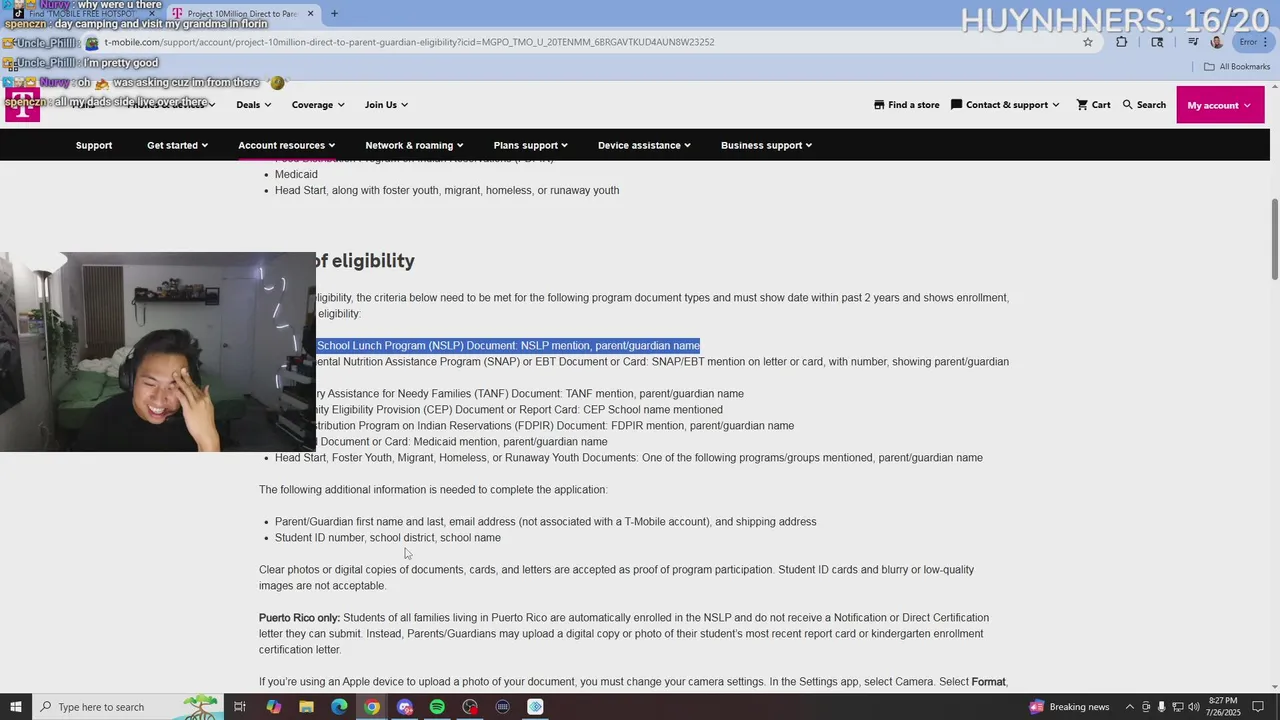Viewport: 1280px width, 720px height.
Task: Expand Business support menu
Action: [766, 145]
